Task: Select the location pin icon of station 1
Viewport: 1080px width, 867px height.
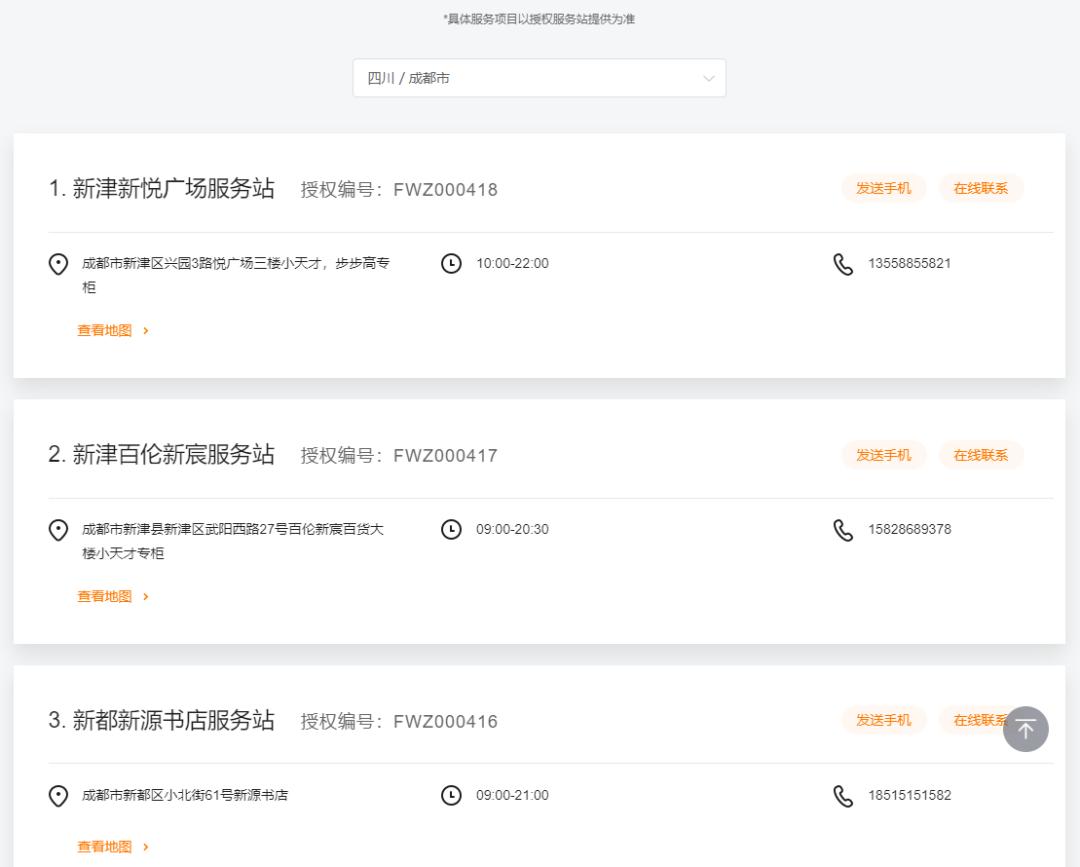Action: 58,263
